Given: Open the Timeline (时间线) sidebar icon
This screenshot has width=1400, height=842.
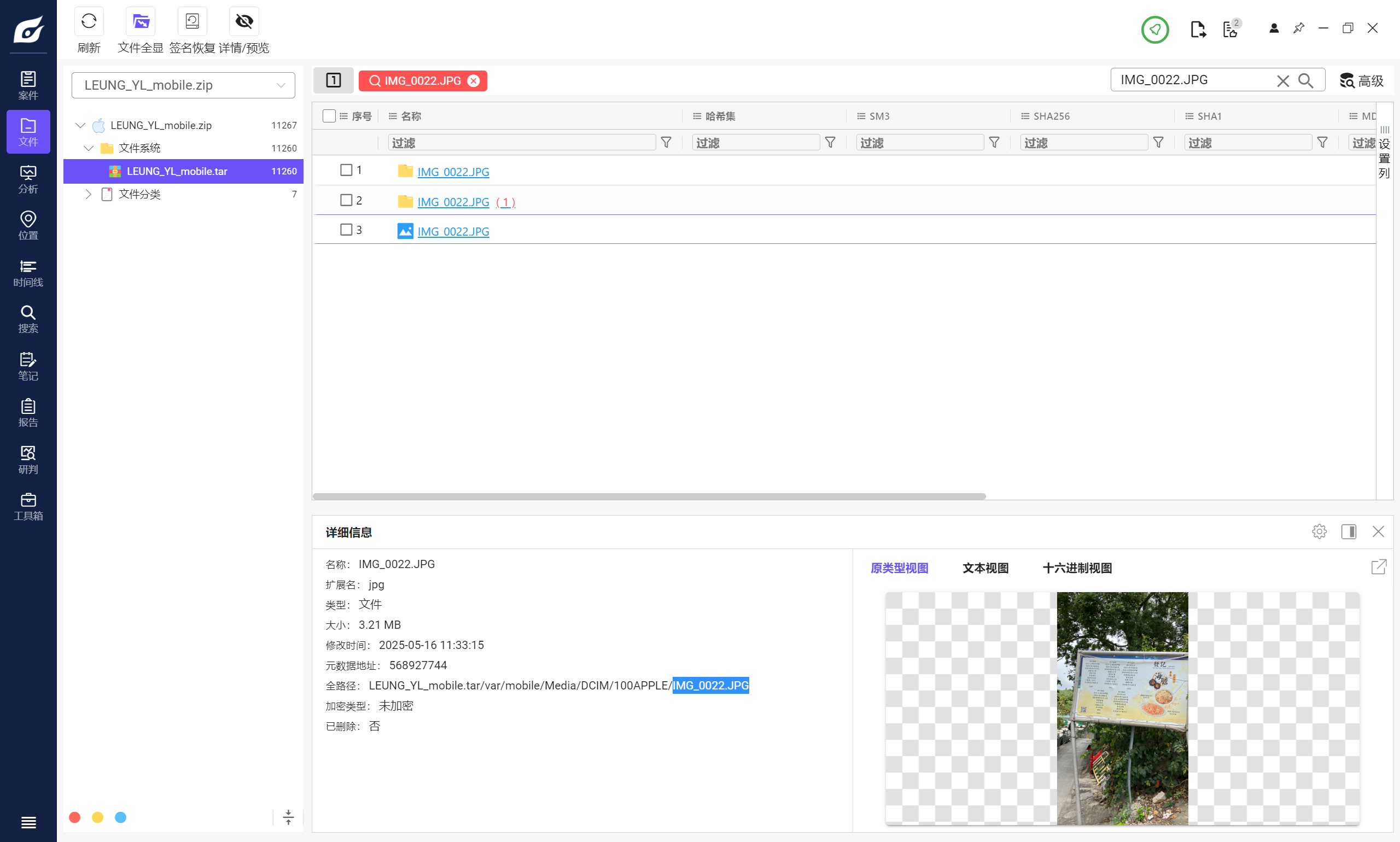Looking at the screenshot, I should point(28,273).
